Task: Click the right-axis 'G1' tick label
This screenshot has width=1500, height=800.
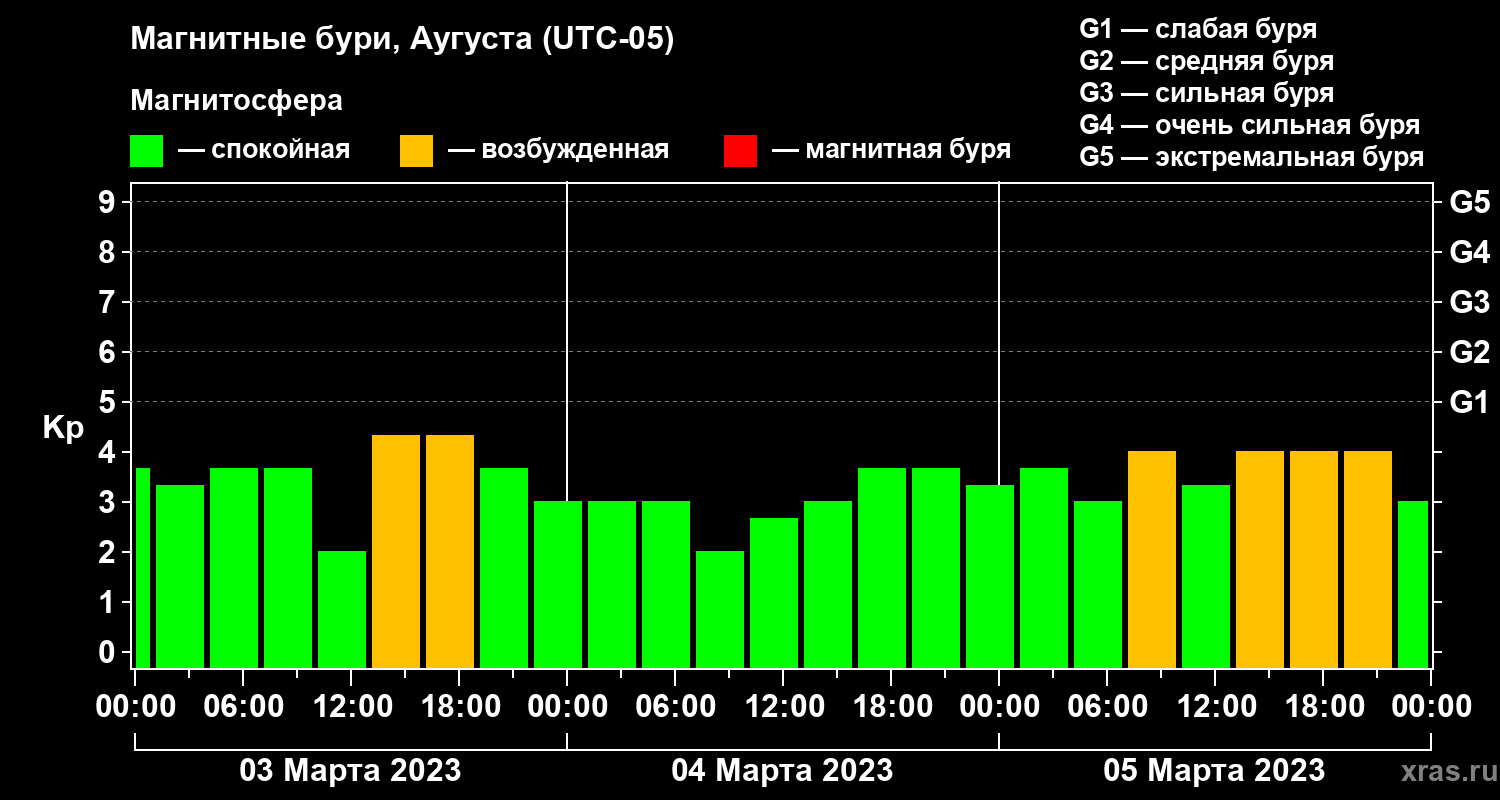Action: [1470, 402]
